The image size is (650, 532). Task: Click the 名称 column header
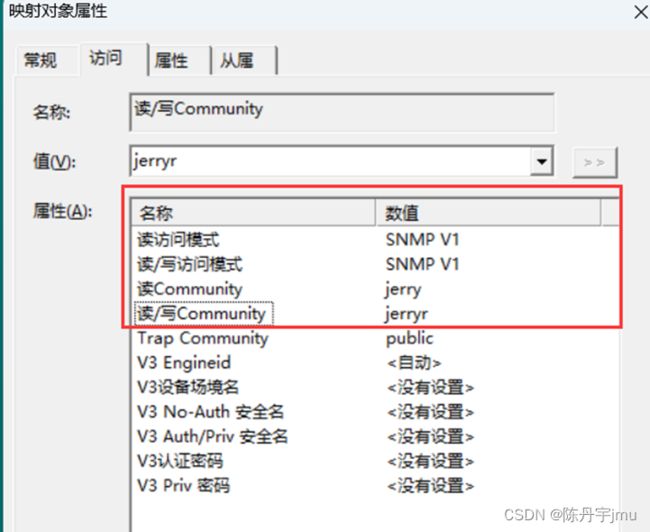[253, 213]
